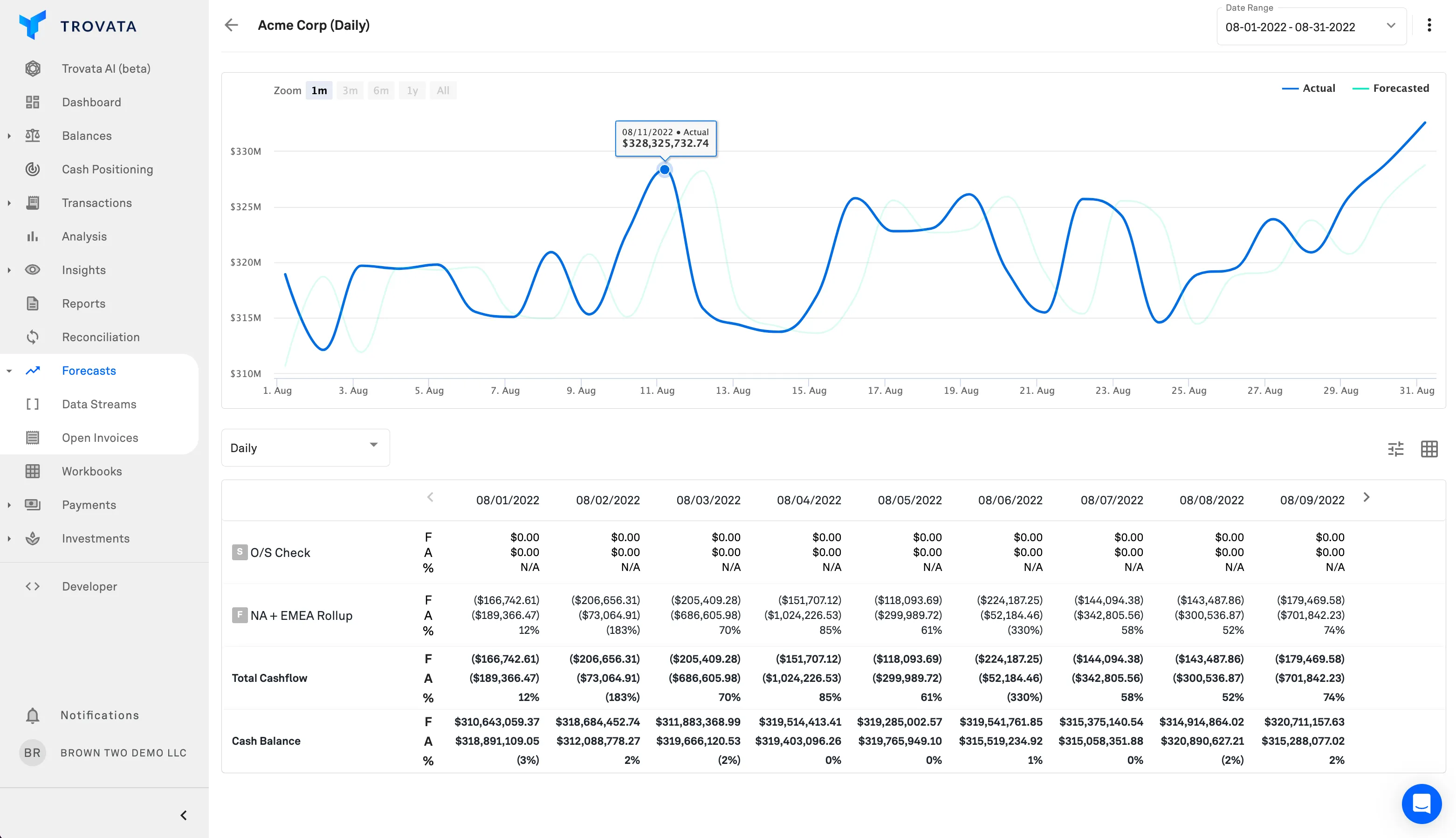
Task: Switch to grid view icon
Action: coord(1429,449)
